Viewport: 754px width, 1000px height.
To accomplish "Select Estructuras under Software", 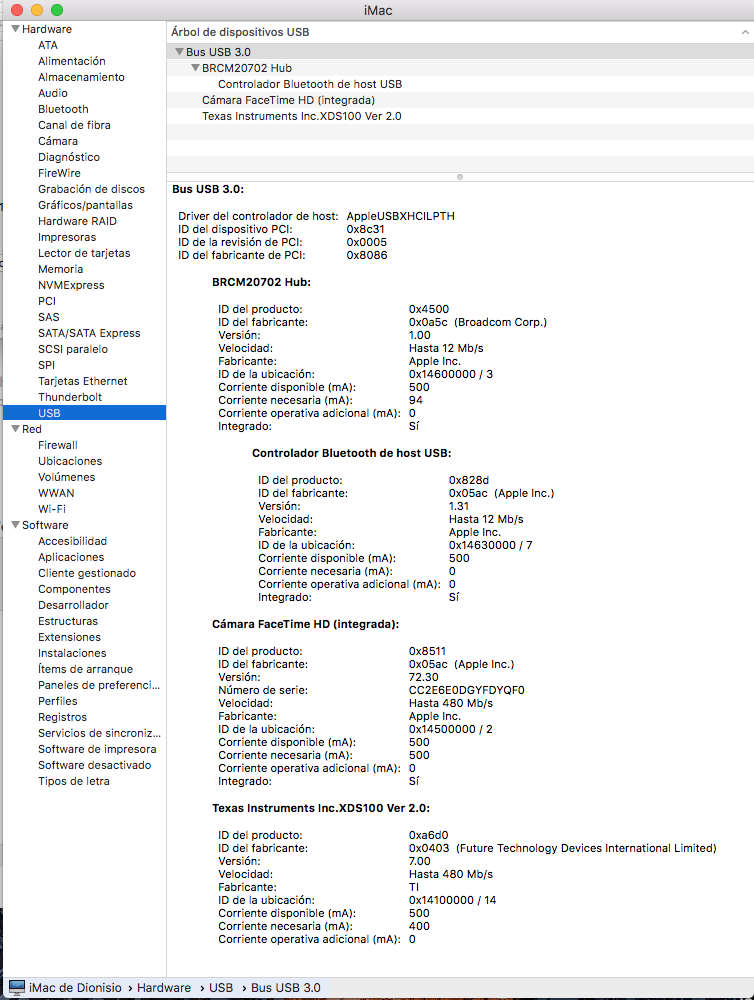I will coord(68,621).
